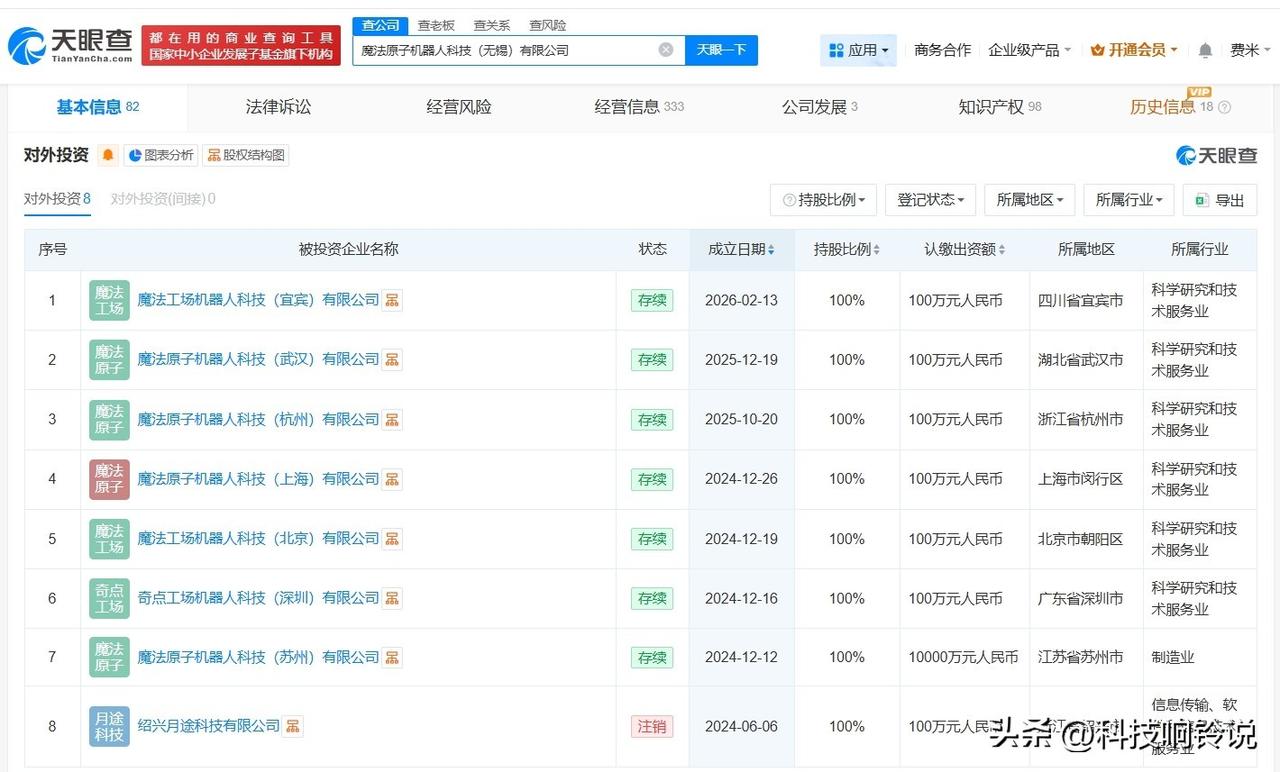Select the 对外投资(间接) 0 sub-tab
The image size is (1280, 772).
point(163,199)
